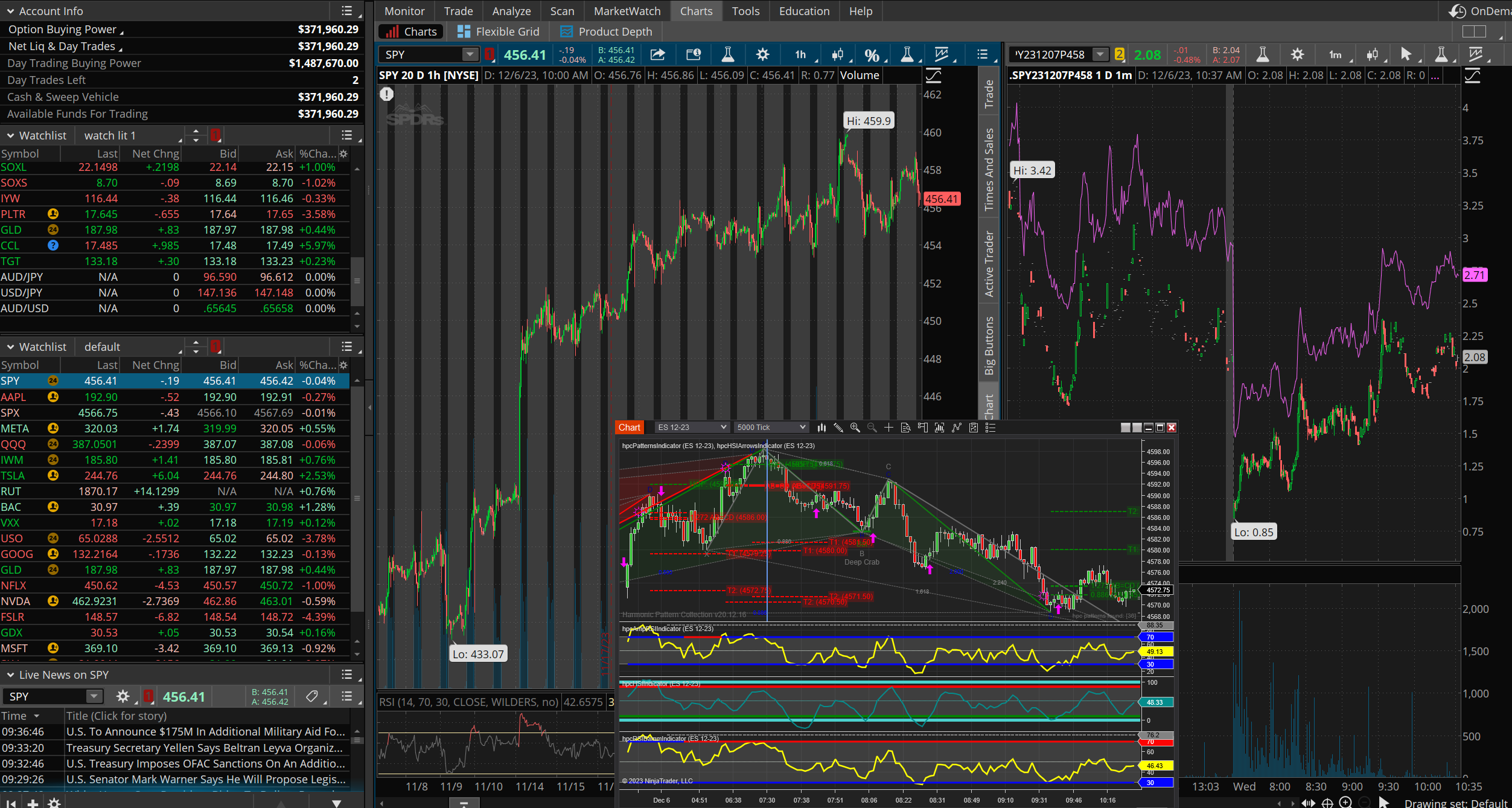1512x808 pixels.
Task: Open the Yellen Beltran Leyva news story
Action: pyautogui.click(x=205, y=748)
